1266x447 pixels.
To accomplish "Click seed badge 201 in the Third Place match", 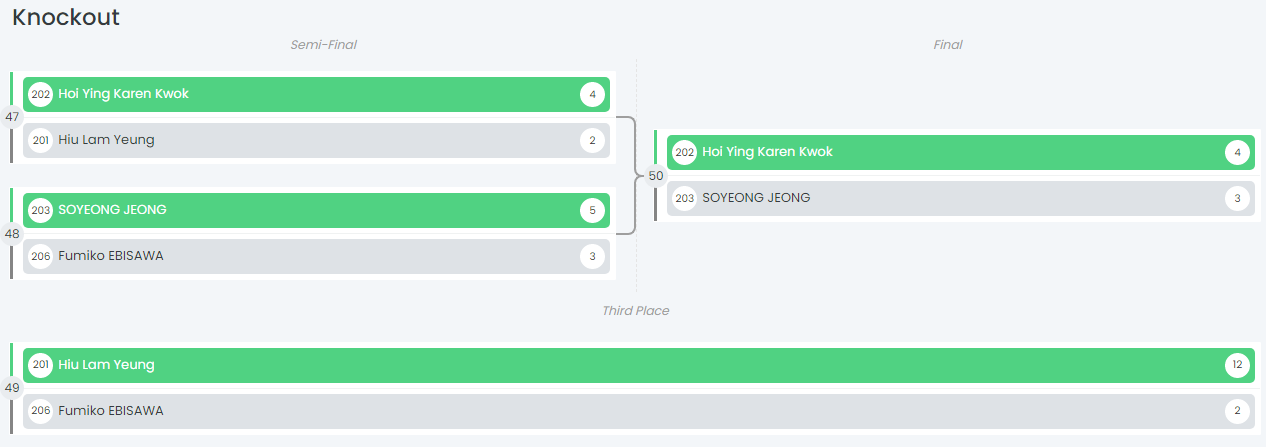I will (x=41, y=366).
